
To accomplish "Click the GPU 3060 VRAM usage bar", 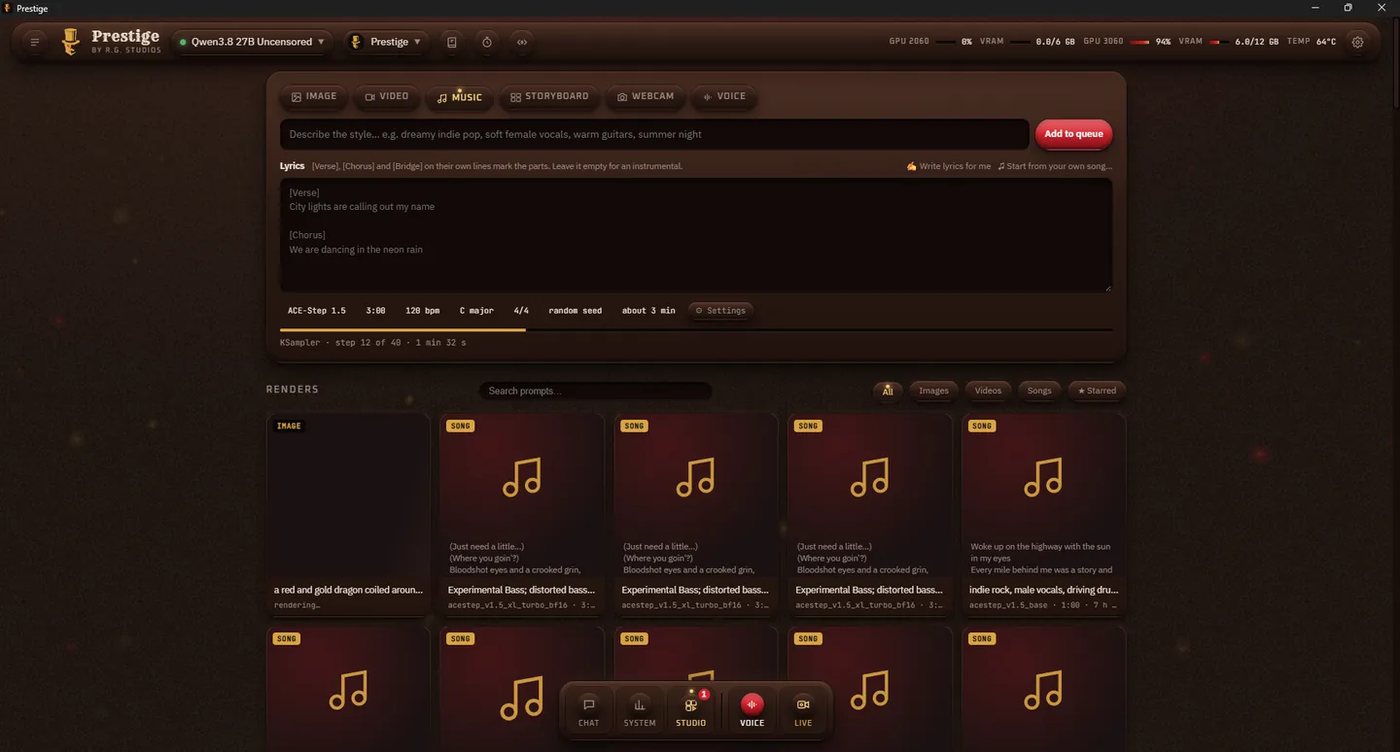I will 1220,42.
